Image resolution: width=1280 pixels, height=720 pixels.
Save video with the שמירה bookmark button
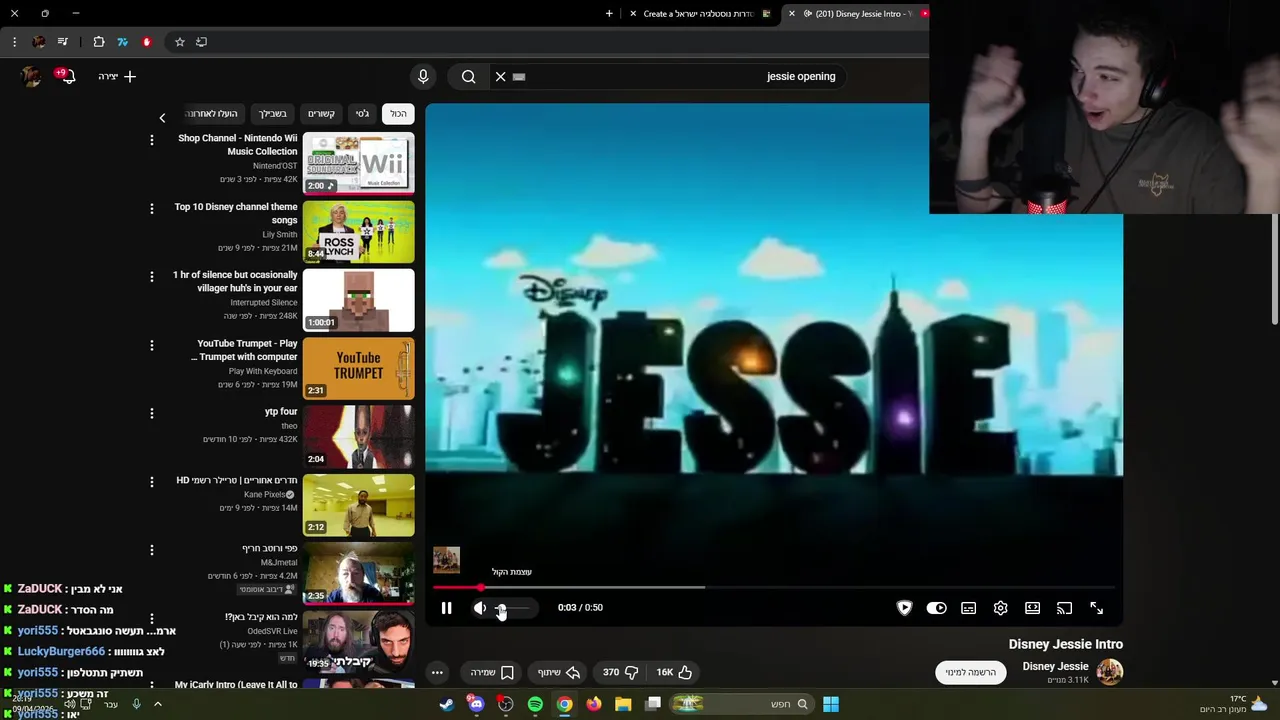click(493, 672)
